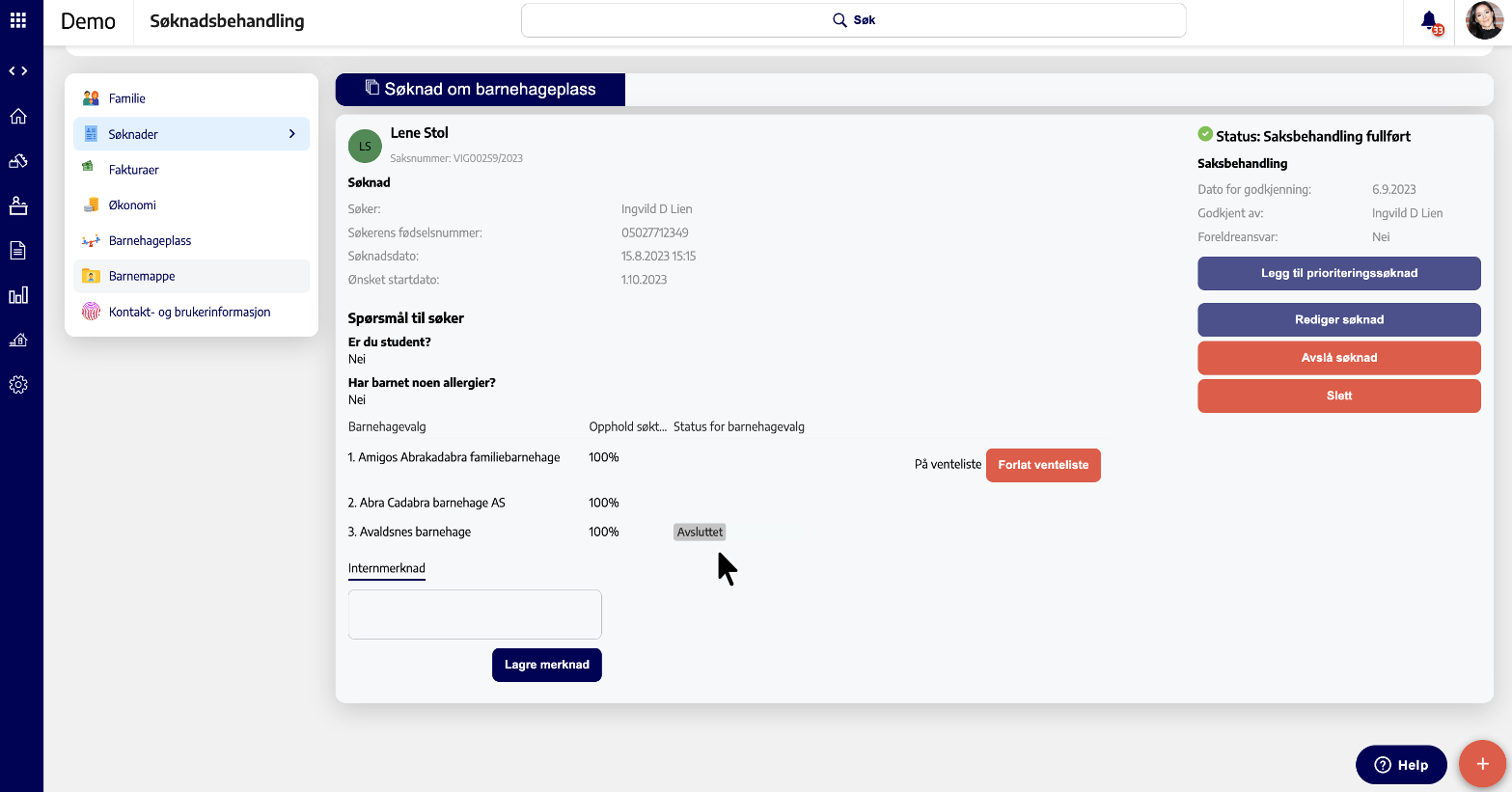The height and width of the screenshot is (792, 1512).
Task: Click the green status checkmark icon
Action: pyautogui.click(x=1205, y=134)
